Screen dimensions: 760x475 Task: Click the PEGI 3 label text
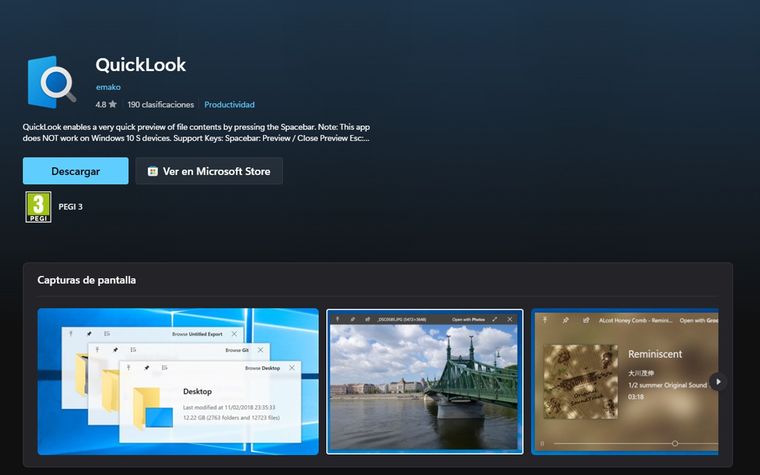[x=70, y=207]
